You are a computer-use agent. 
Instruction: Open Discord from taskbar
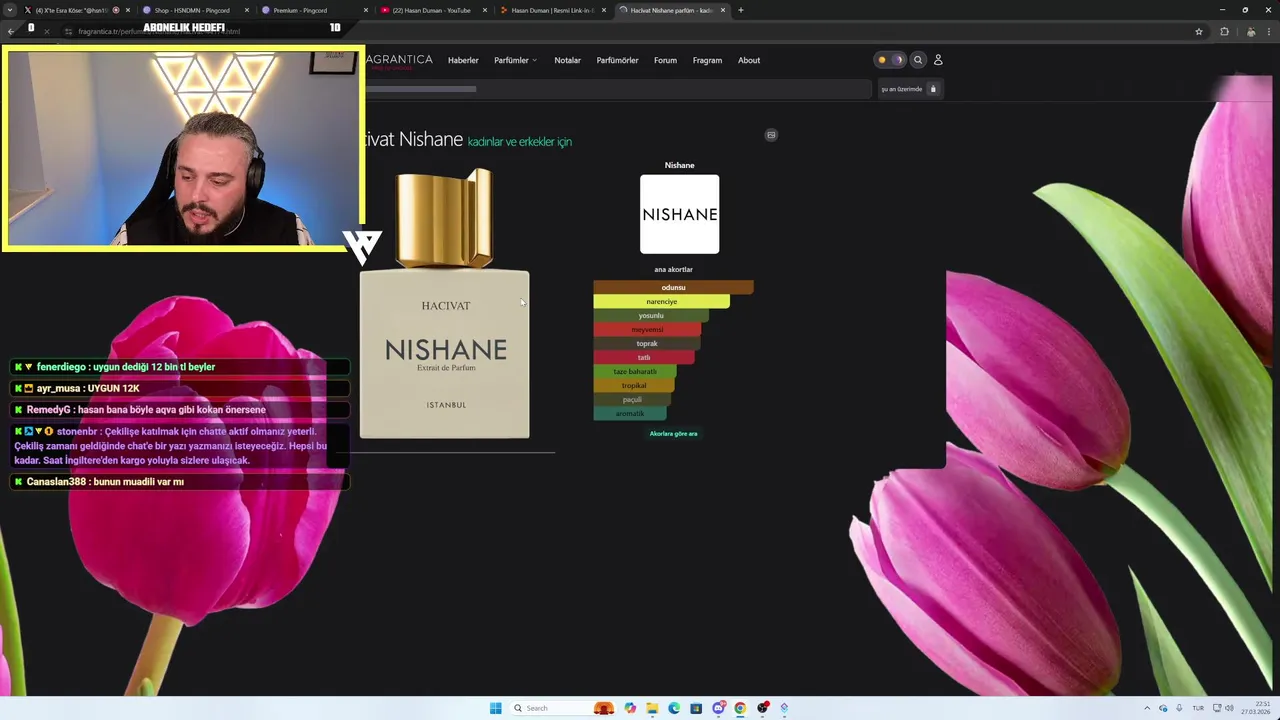coord(718,708)
